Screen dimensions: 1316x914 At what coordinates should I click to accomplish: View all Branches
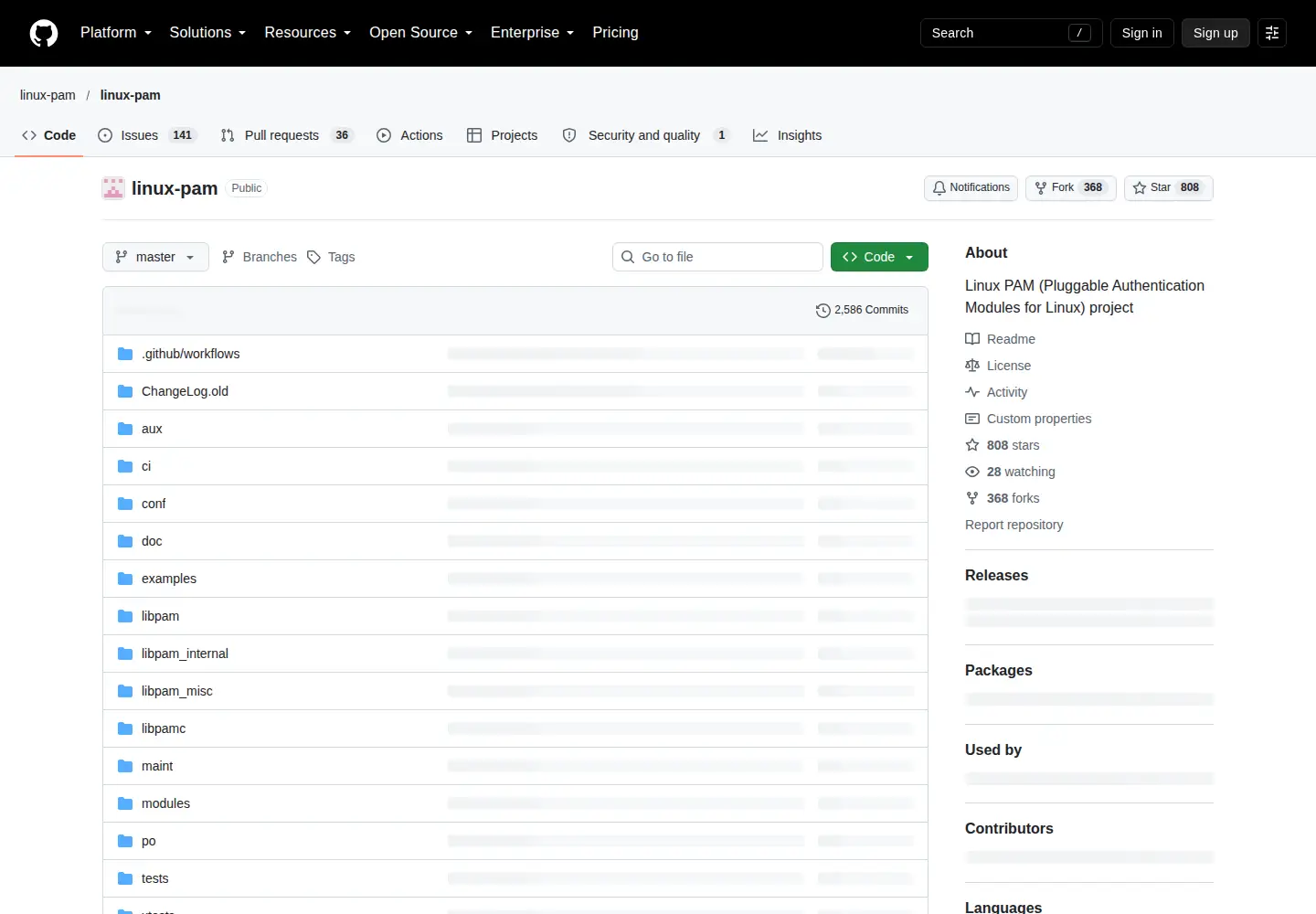260,257
